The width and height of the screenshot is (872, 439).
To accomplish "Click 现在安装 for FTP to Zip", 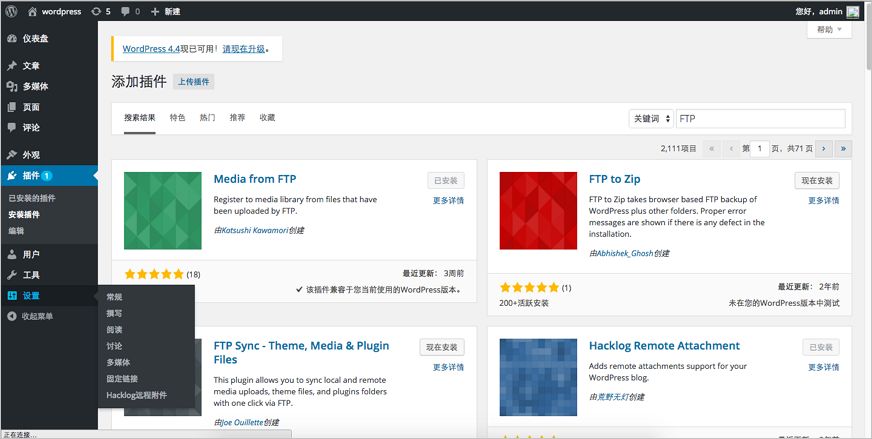I will point(817,180).
